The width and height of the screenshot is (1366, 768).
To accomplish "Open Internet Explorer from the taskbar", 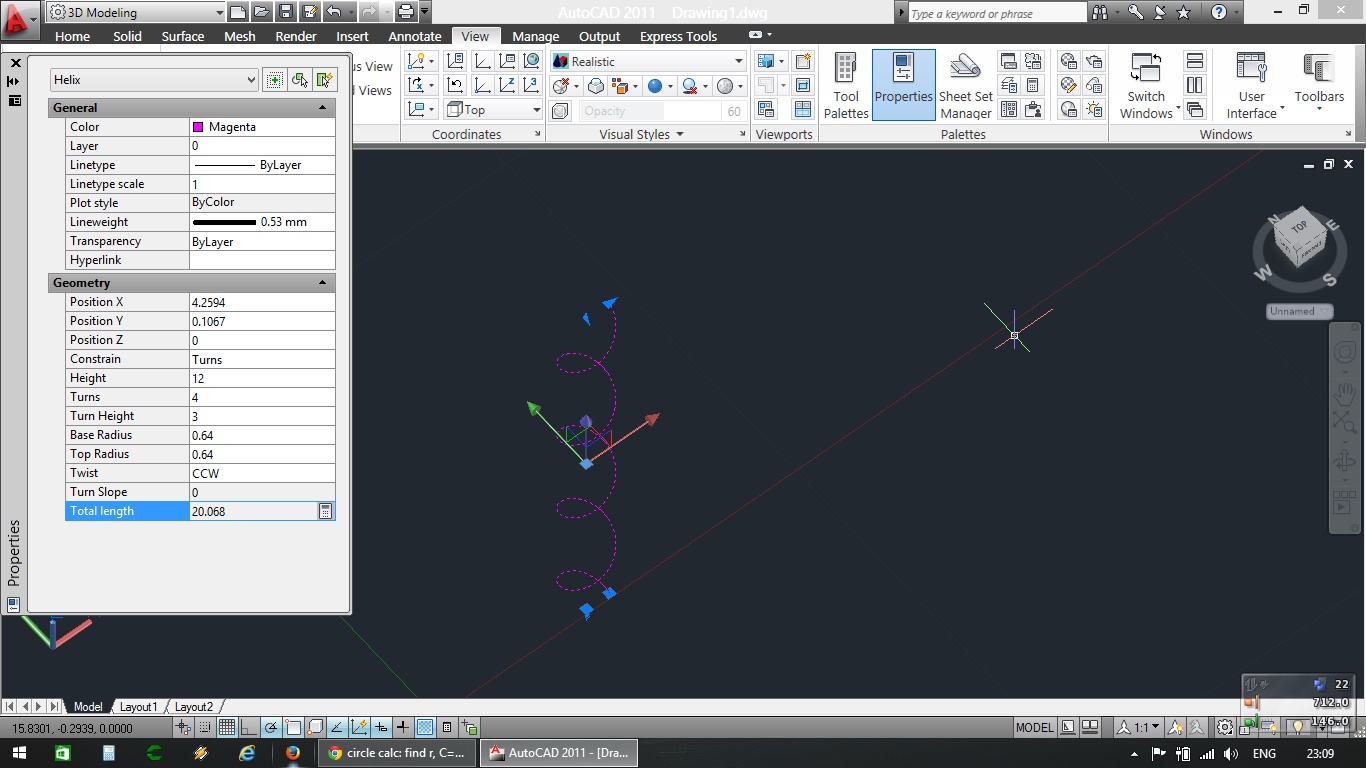I will tap(247, 753).
